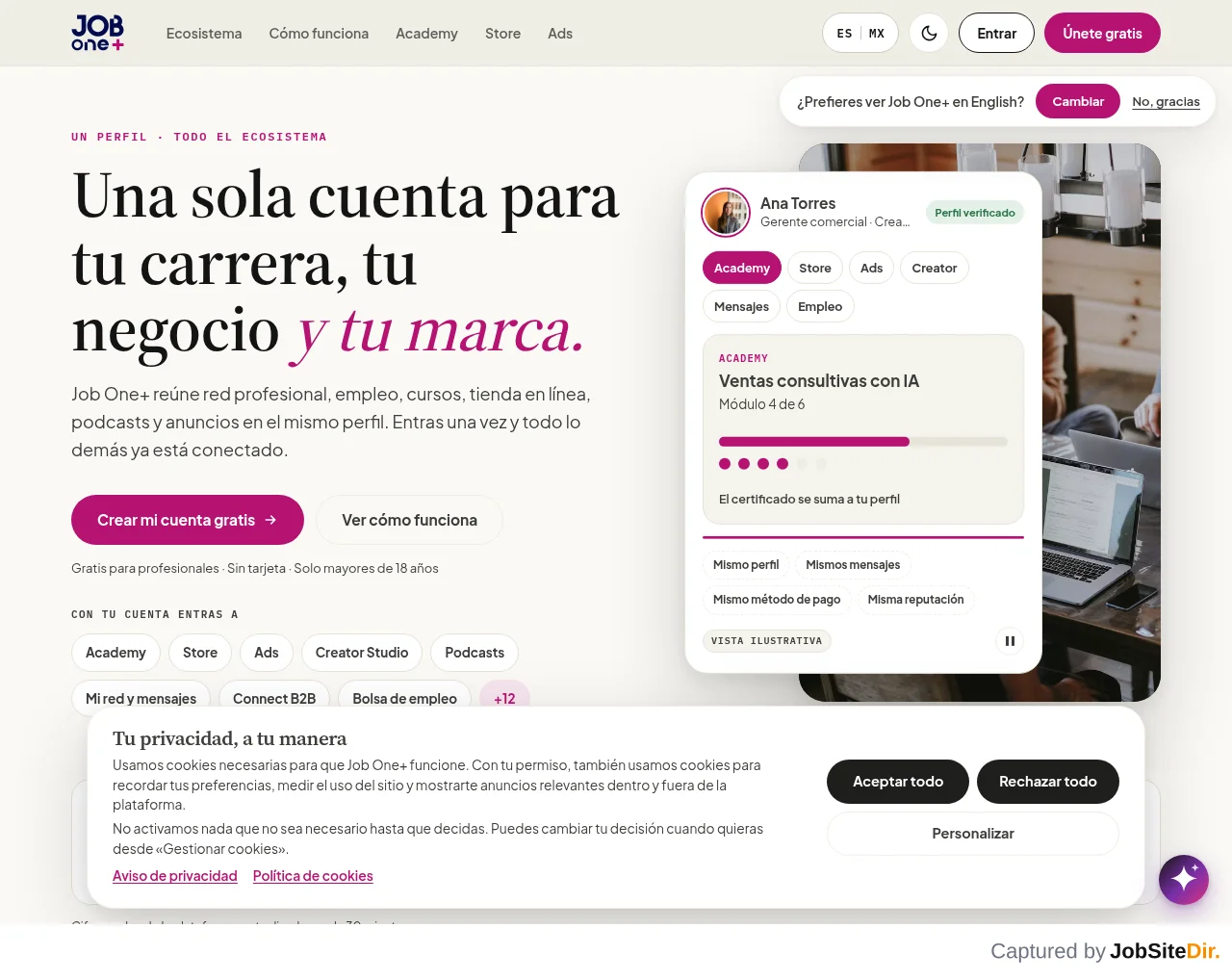Open the ES MX language selector
Screen dimensions: 1232x980
(x=860, y=33)
